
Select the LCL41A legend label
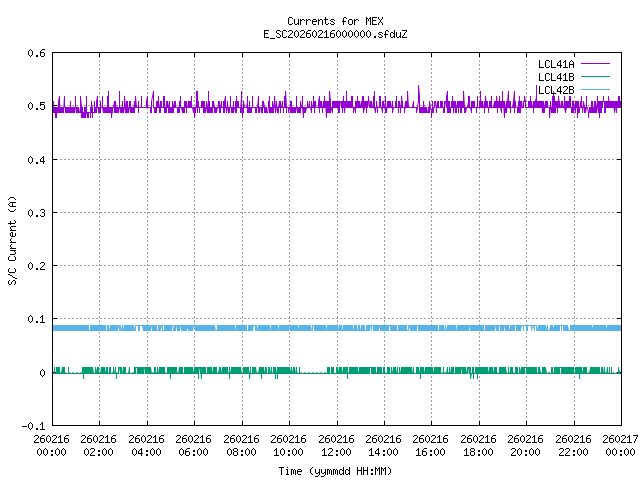point(555,63)
